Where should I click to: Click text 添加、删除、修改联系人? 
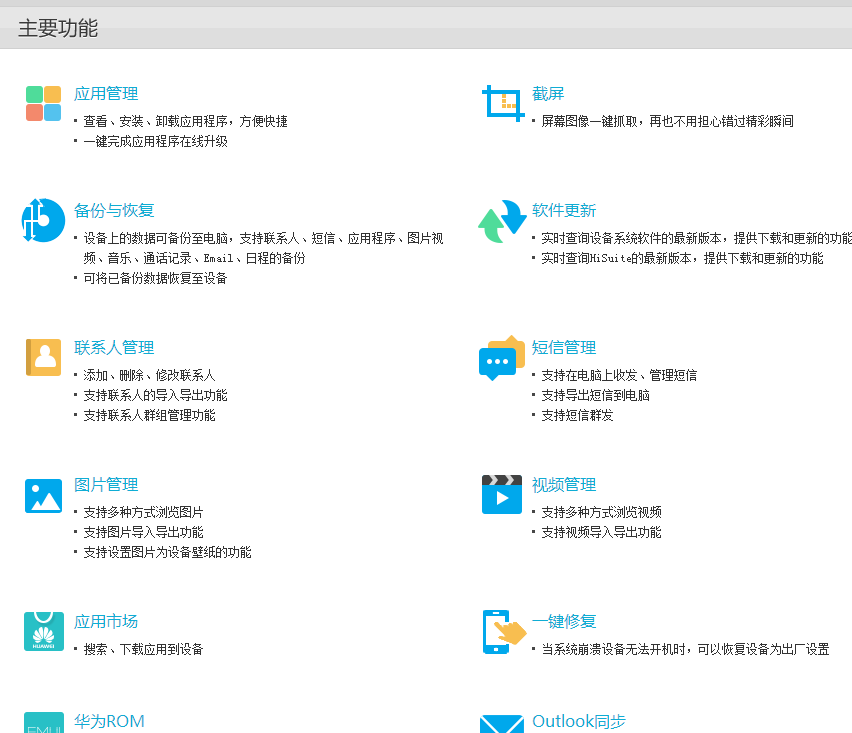pos(149,375)
